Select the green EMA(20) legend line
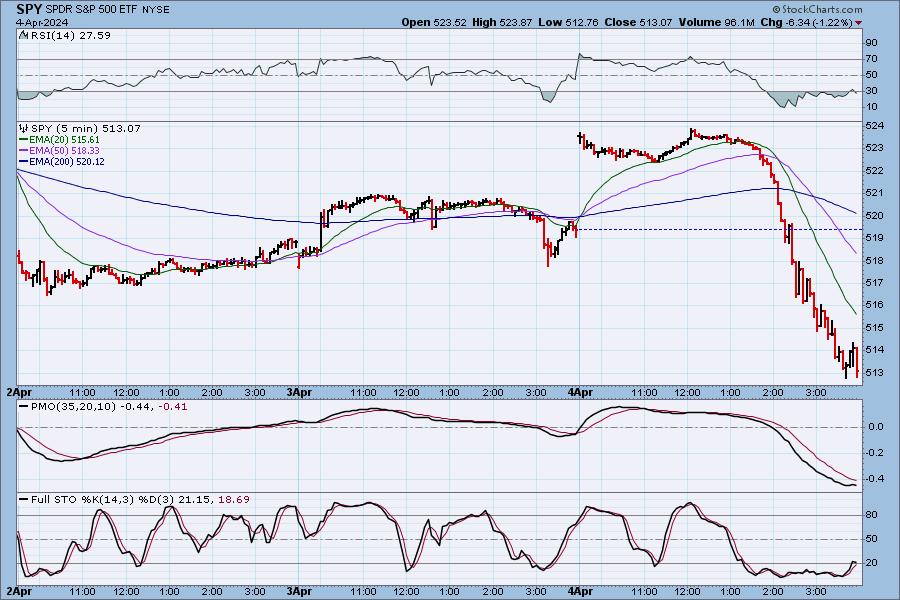The height and width of the screenshot is (600, 900). click(24, 140)
